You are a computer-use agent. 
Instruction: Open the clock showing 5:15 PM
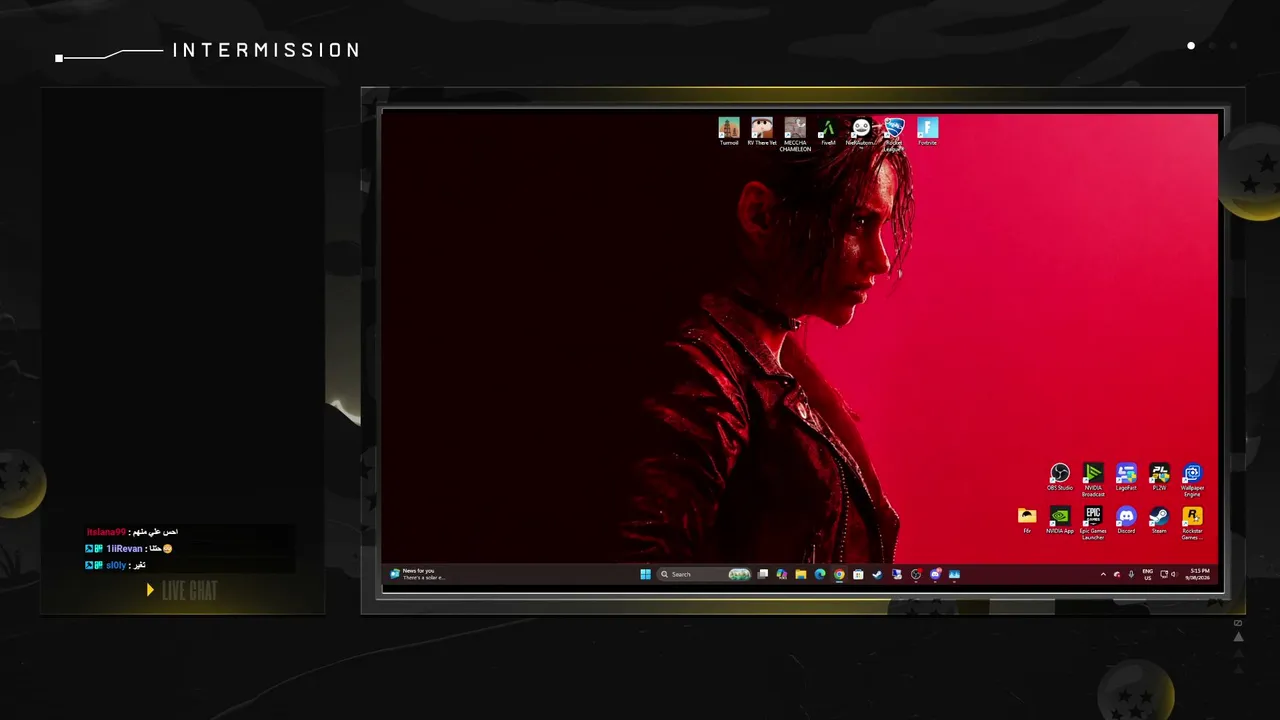click(x=1198, y=574)
